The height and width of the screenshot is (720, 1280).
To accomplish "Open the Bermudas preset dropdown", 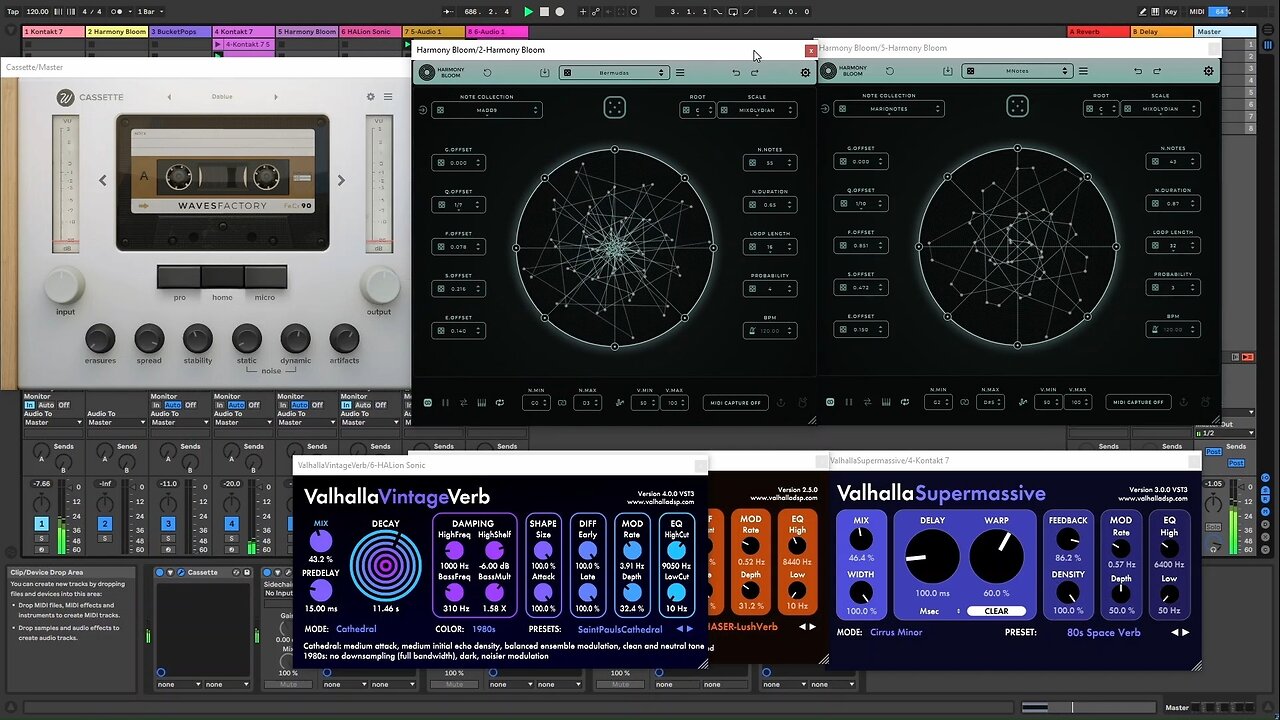I will tap(613, 72).
